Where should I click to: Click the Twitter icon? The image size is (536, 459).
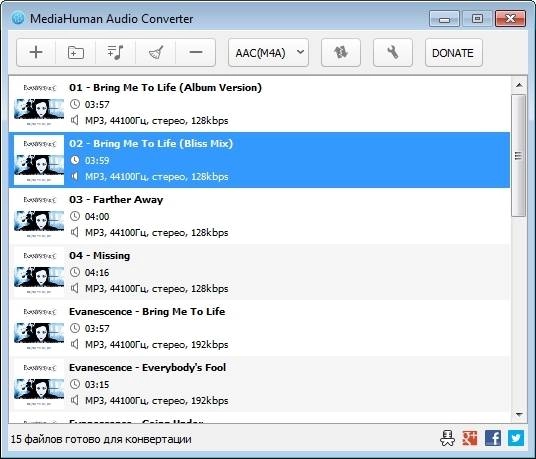[x=516, y=438]
